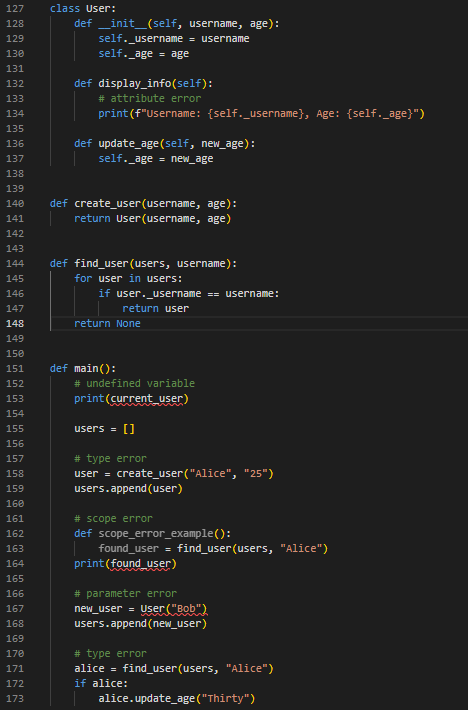
Task: Click line number 148 in the gutter
Action: coord(15,324)
